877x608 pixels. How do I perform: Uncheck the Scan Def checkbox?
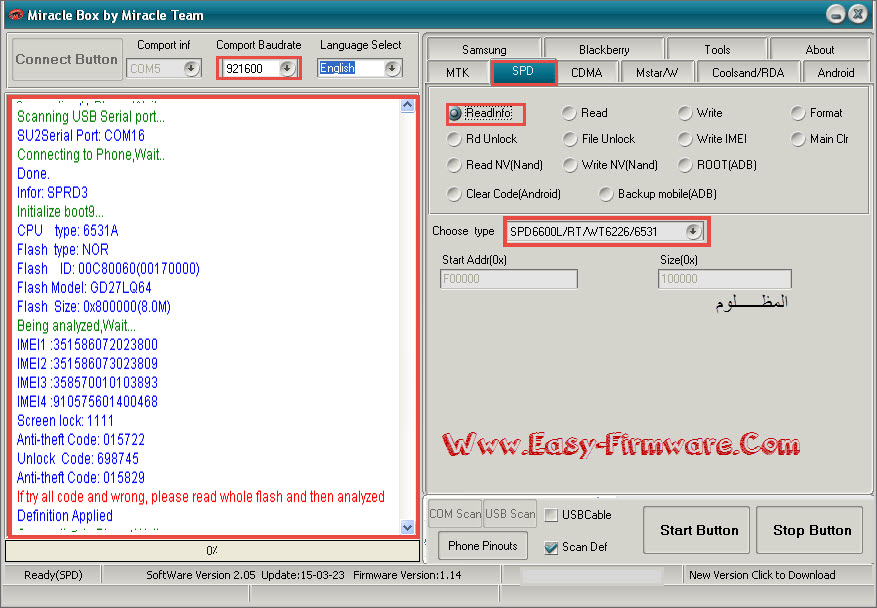[551, 547]
